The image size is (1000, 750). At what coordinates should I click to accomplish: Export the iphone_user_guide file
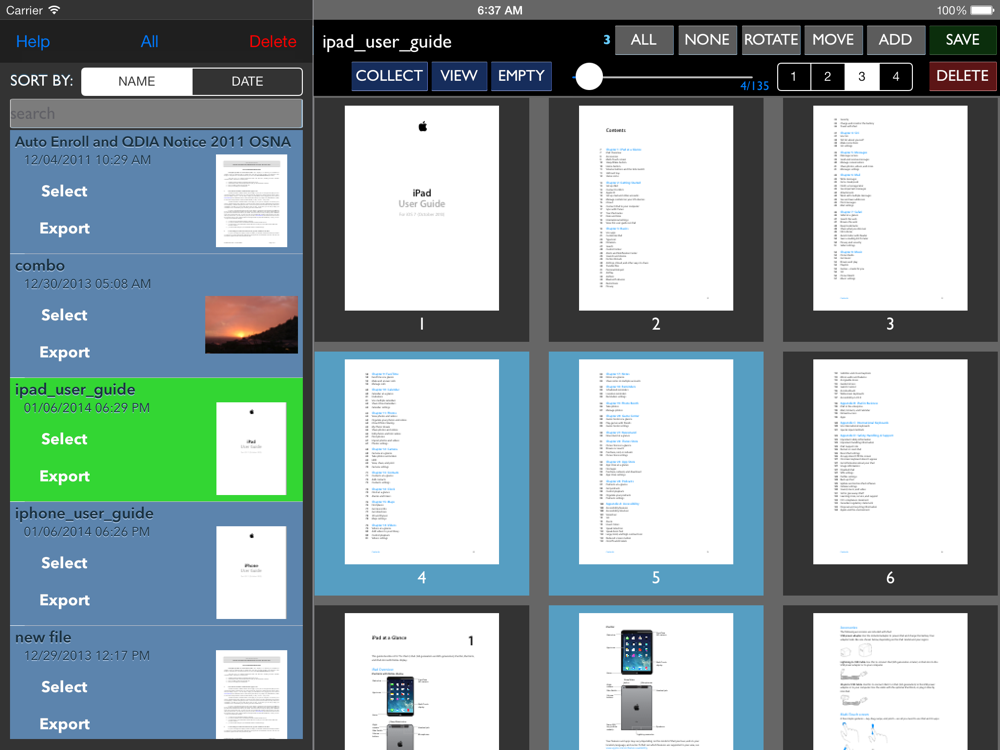[64, 599]
